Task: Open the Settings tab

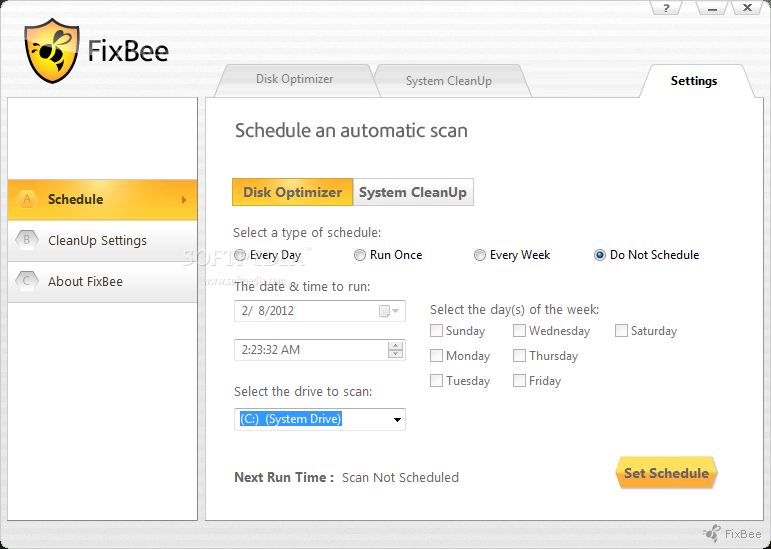Action: click(694, 81)
